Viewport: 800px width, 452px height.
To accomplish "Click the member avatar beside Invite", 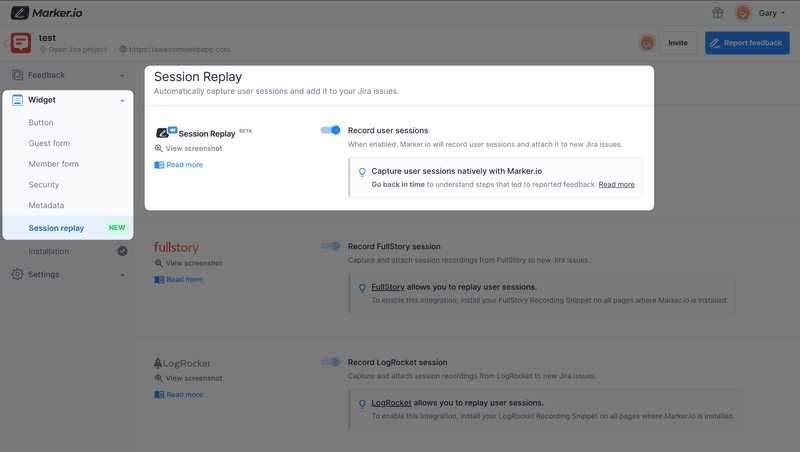I will [647, 43].
